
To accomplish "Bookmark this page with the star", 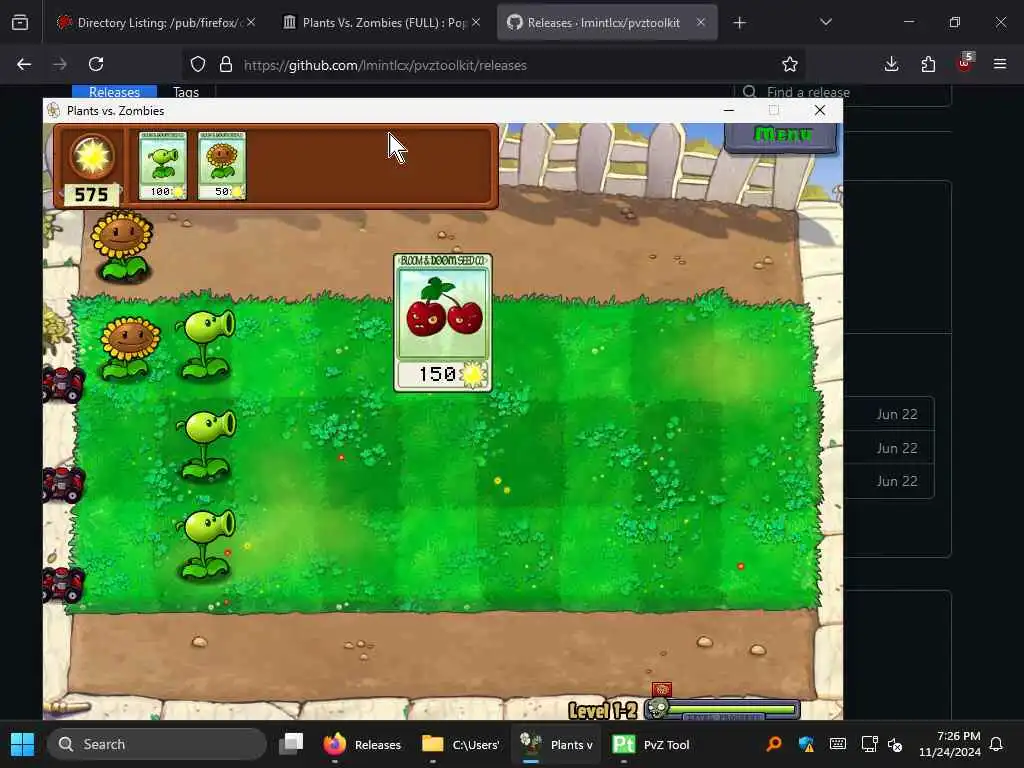I will tap(790, 64).
